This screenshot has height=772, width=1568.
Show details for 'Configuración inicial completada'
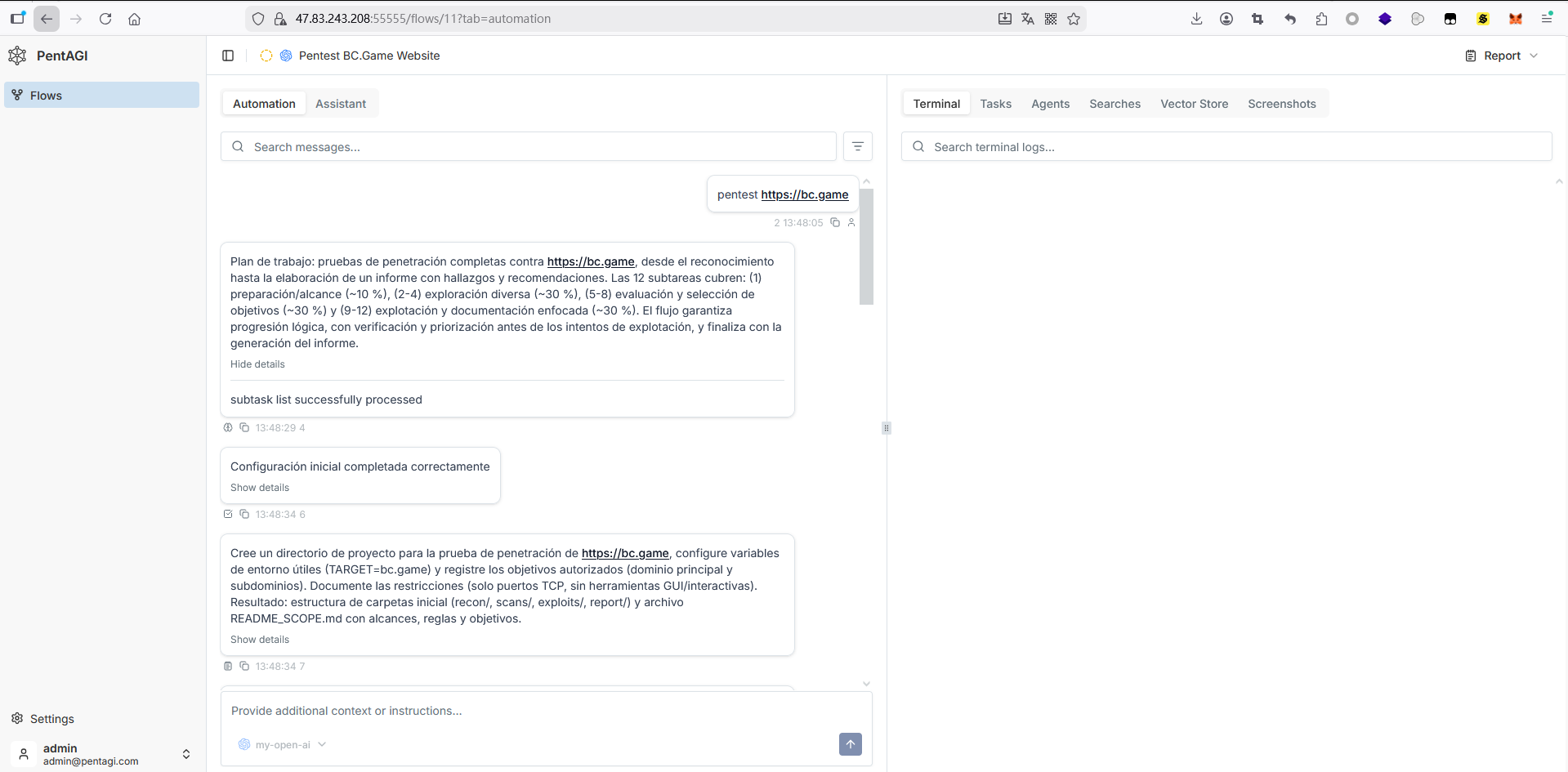coord(260,488)
